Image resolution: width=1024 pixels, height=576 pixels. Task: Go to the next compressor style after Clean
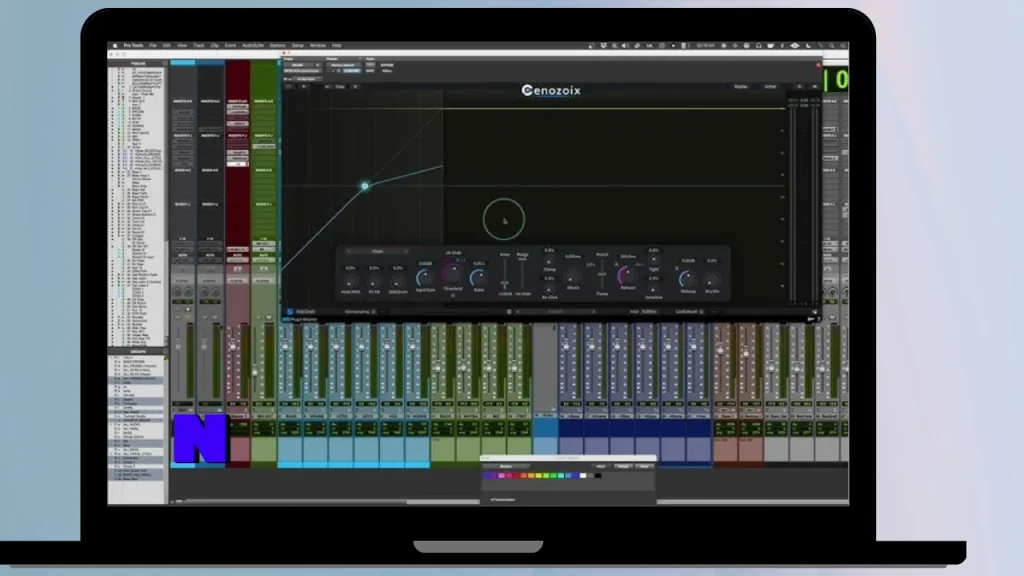(406, 251)
